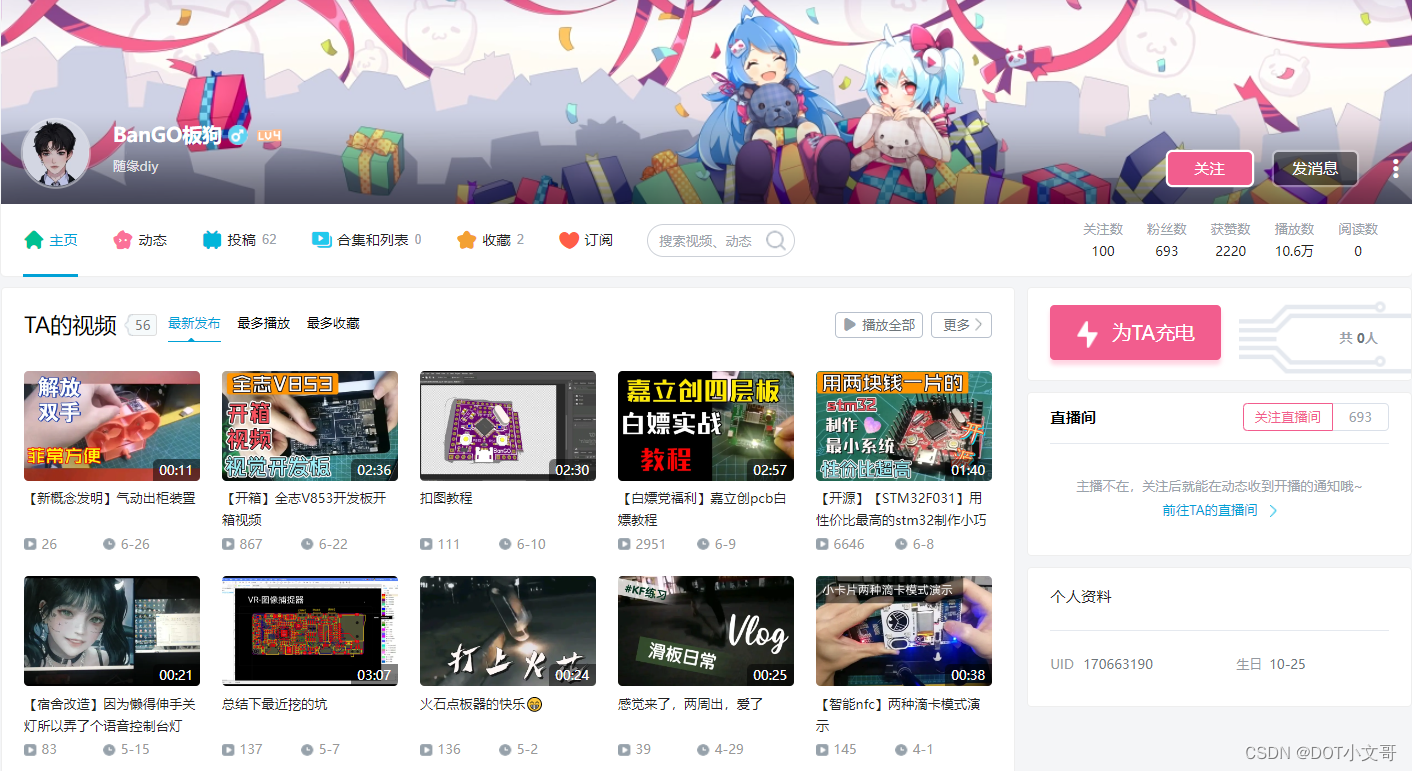Click title 【白嫖党福利】嘉立创pcb白嫖教程
The width and height of the screenshot is (1412, 771).
point(702,509)
